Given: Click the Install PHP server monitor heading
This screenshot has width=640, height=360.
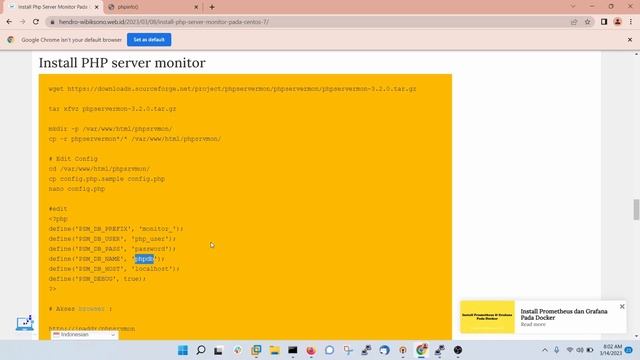Looking at the screenshot, I should coord(122,63).
